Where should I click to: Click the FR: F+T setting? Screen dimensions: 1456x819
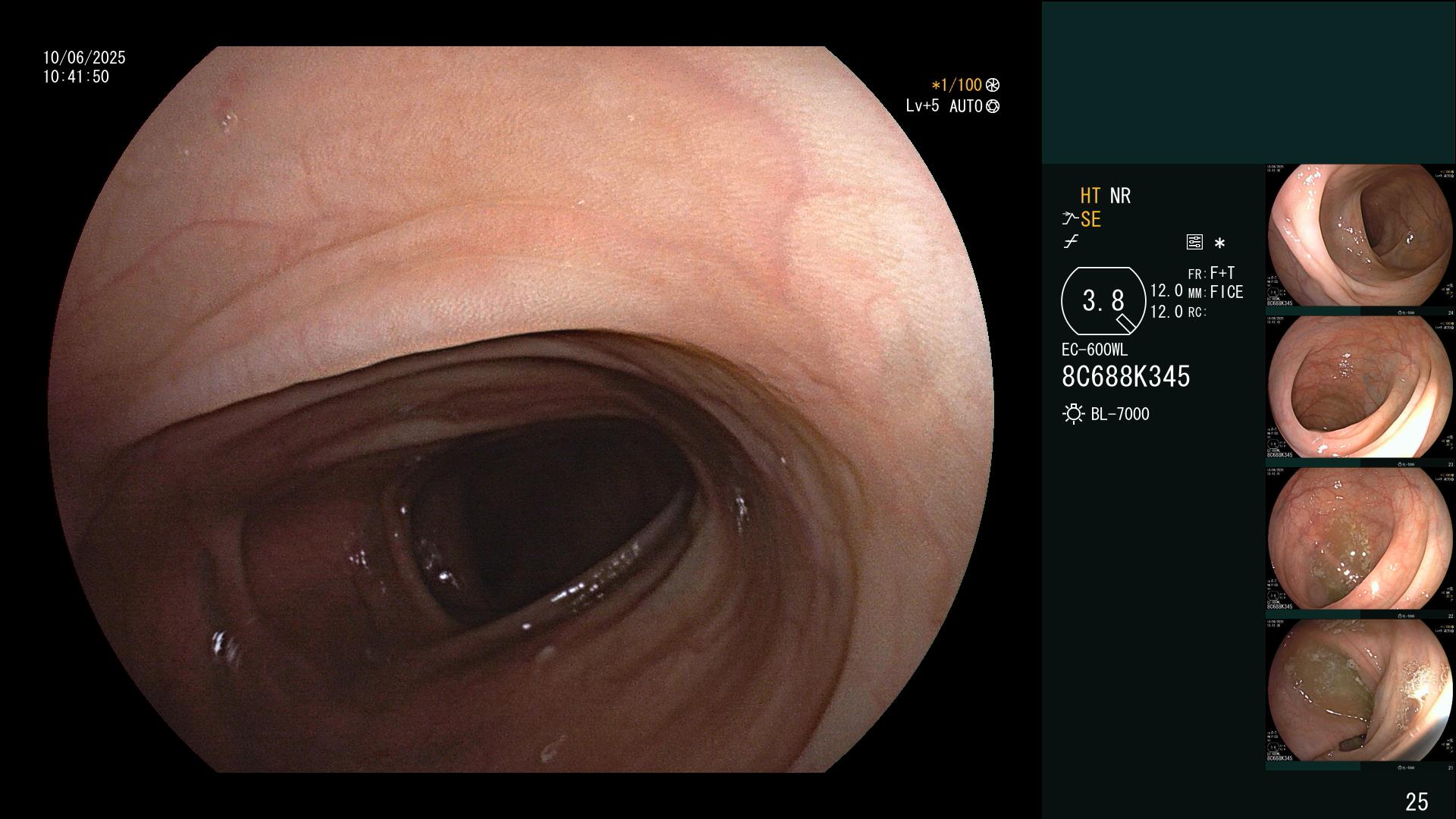[1212, 273]
